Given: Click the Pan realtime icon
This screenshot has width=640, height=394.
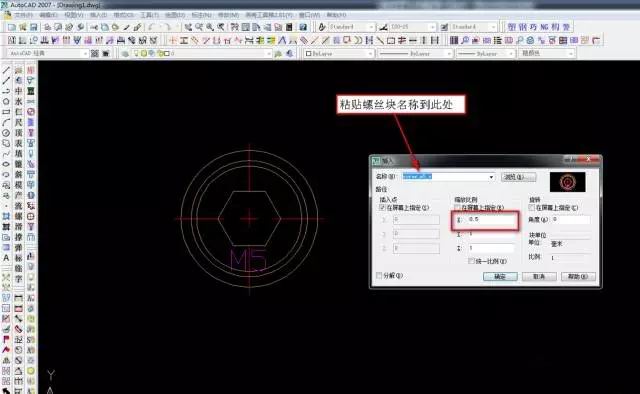Looking at the screenshot, I should click(188, 27).
